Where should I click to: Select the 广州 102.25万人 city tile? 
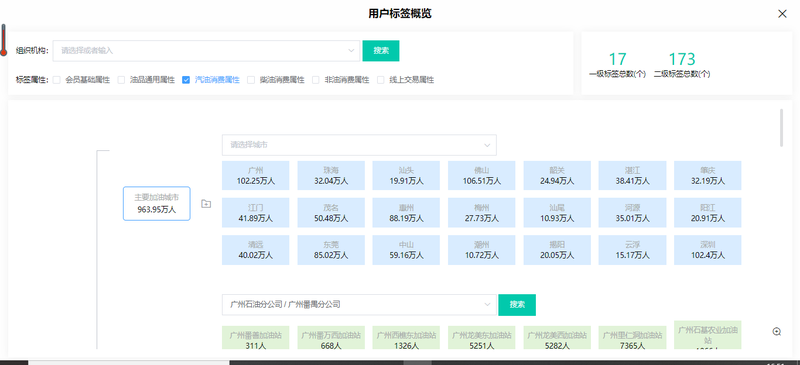click(x=256, y=176)
